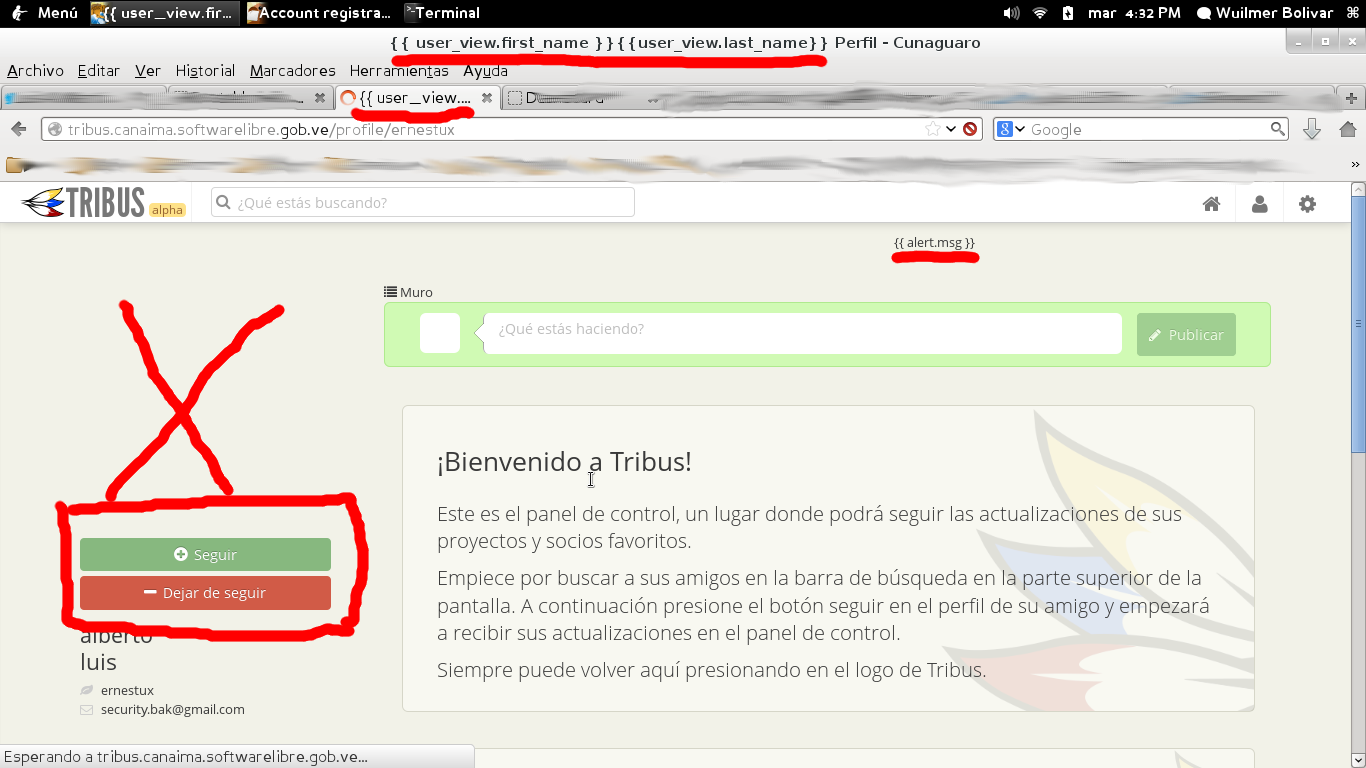Click the green Seguir button

click(x=205, y=554)
